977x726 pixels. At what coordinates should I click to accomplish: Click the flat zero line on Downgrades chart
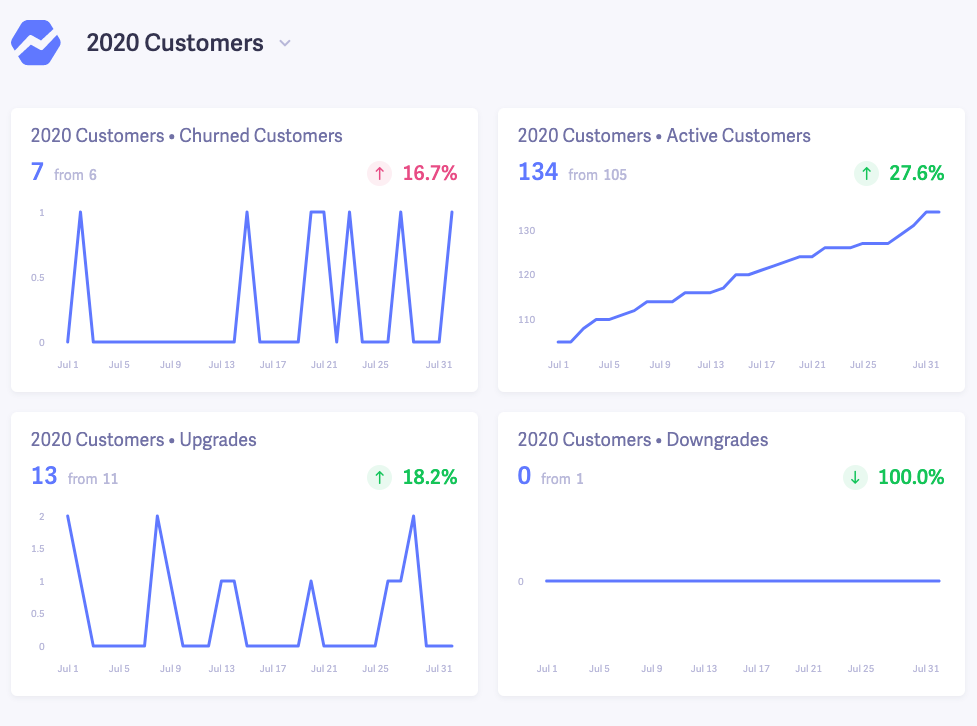740,580
